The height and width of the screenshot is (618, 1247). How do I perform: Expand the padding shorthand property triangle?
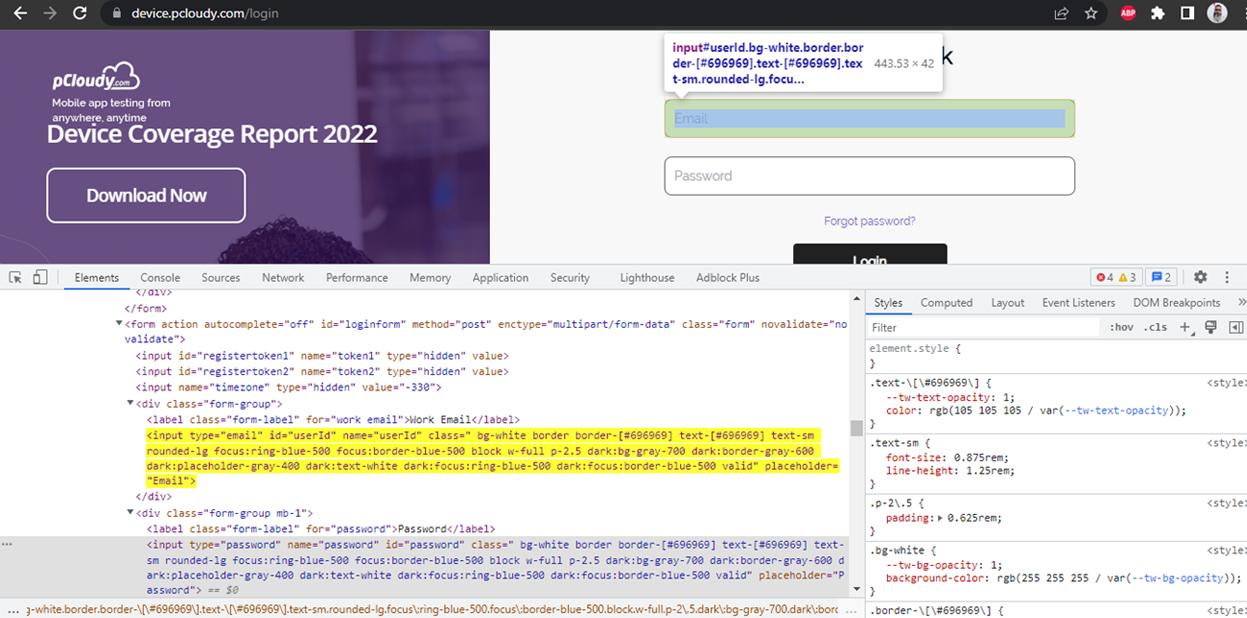tap(942, 518)
